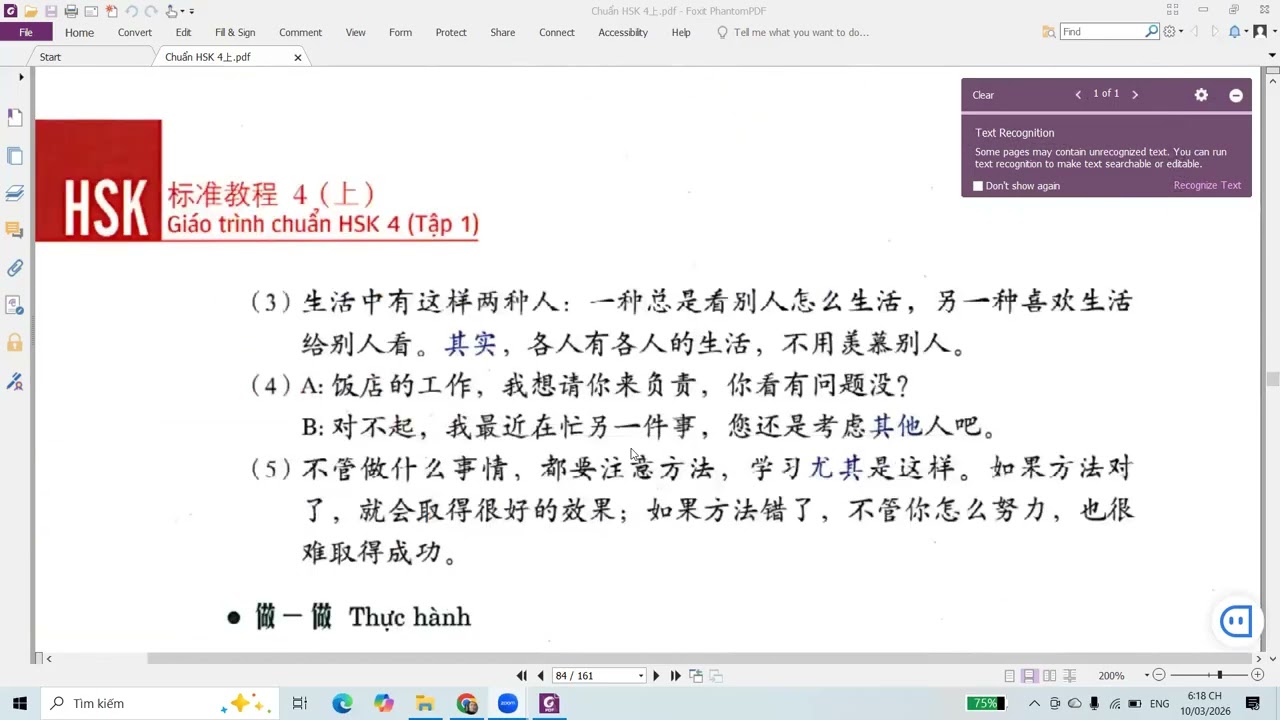Go to the previous page

[541, 676]
